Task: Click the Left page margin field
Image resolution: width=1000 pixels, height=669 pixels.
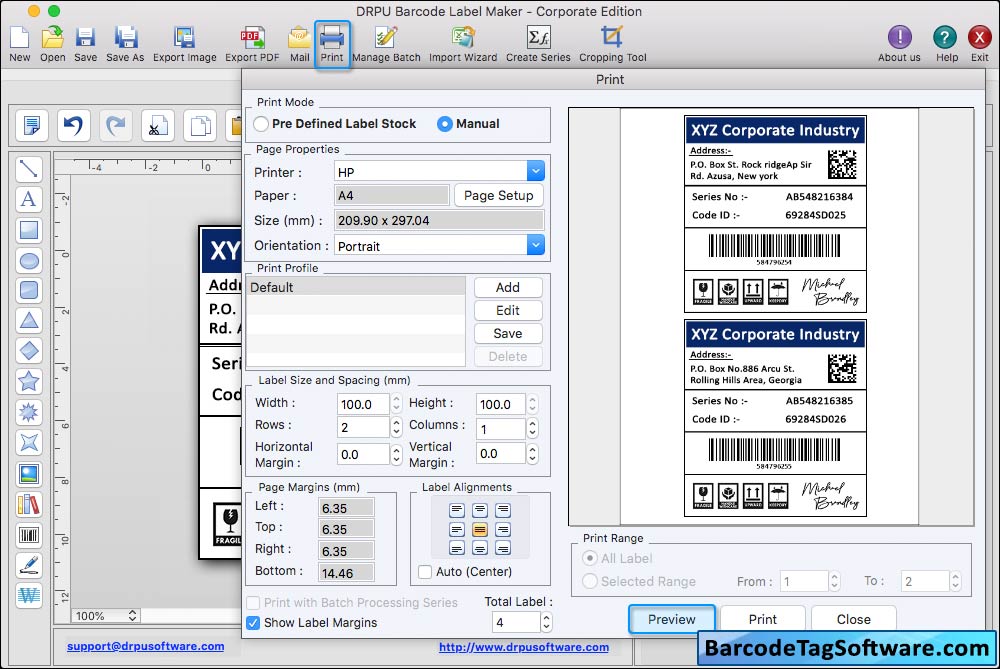Action: tap(346, 508)
